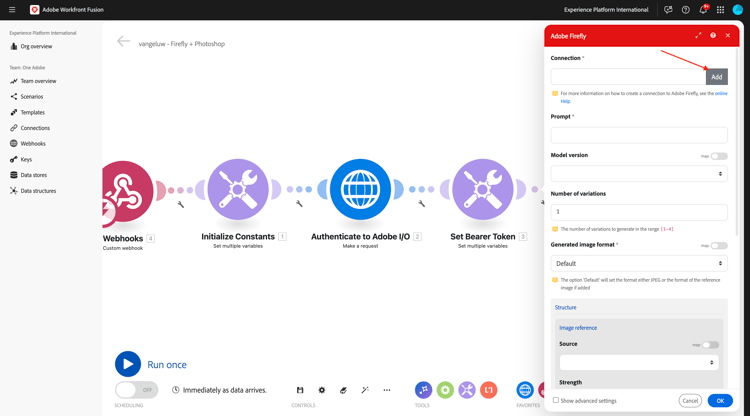
Task: Open the apps grid switcher
Action: tap(720, 10)
